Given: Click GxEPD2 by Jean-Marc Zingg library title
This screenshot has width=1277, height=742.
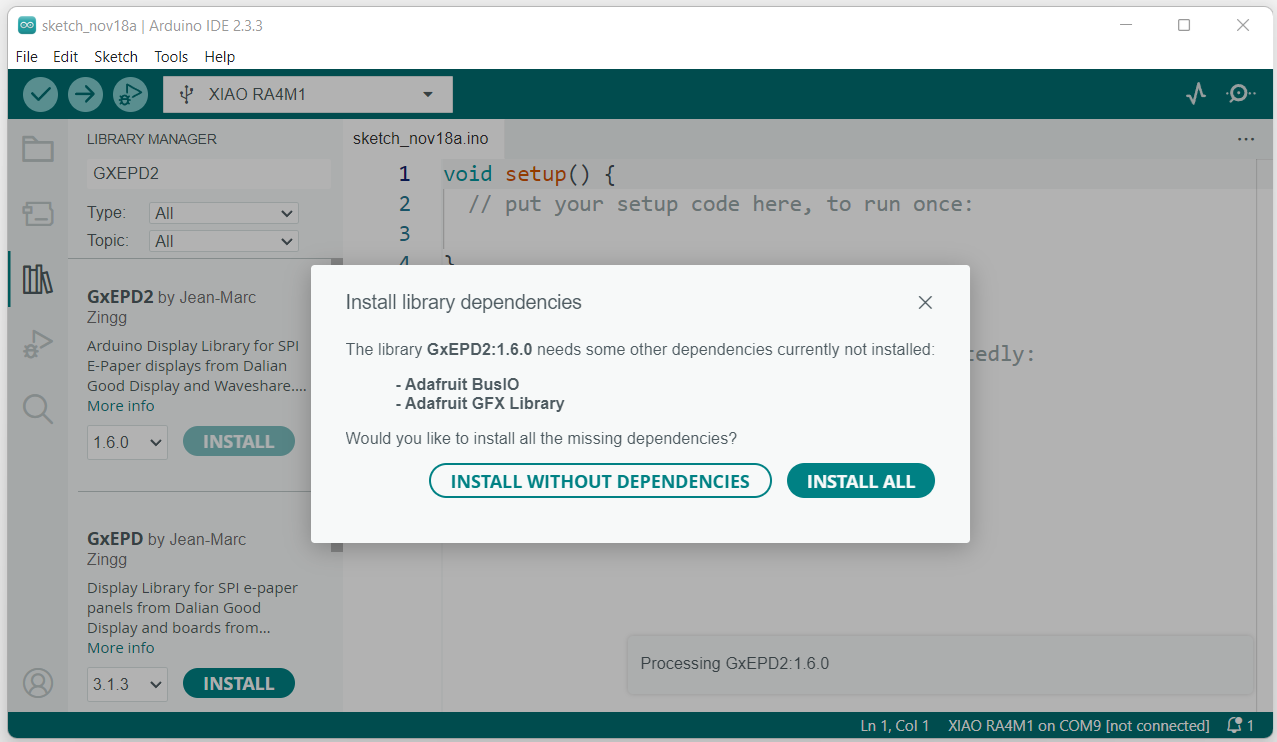Looking at the screenshot, I should pyautogui.click(x=171, y=307).
